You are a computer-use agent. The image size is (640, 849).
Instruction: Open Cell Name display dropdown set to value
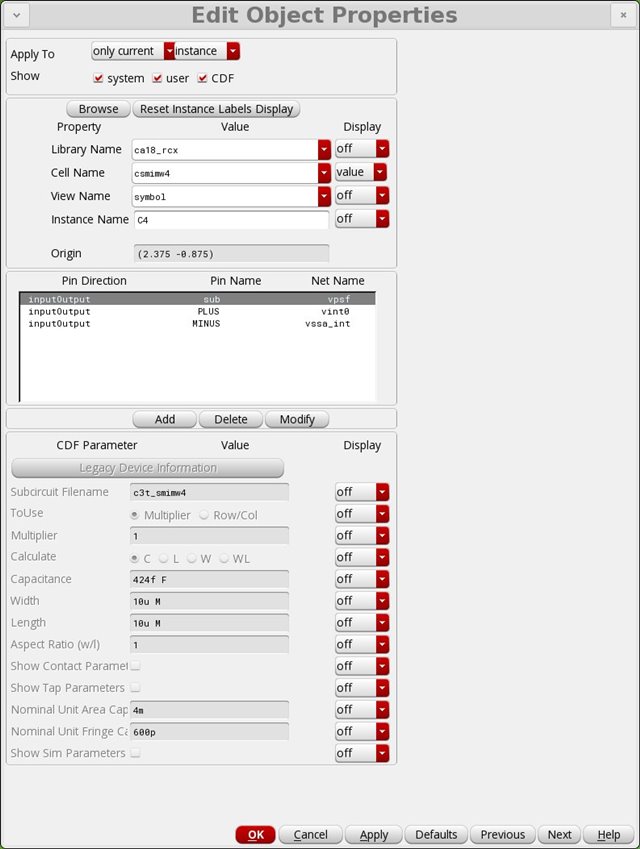(380, 172)
